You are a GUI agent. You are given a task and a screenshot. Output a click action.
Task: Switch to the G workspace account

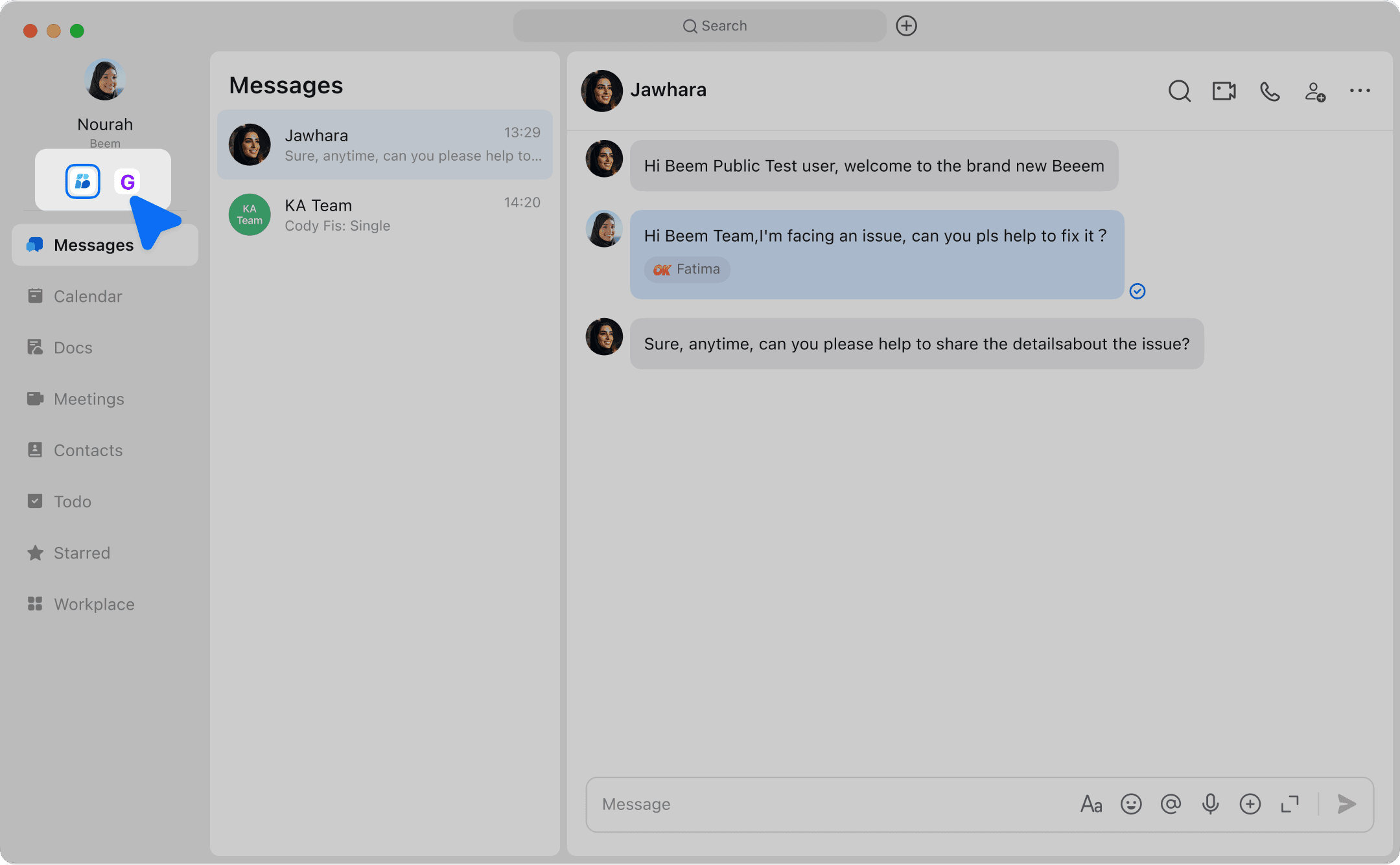pos(128,182)
